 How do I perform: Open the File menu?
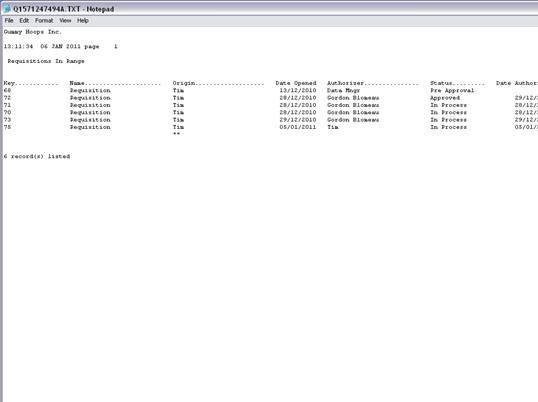[x=9, y=21]
